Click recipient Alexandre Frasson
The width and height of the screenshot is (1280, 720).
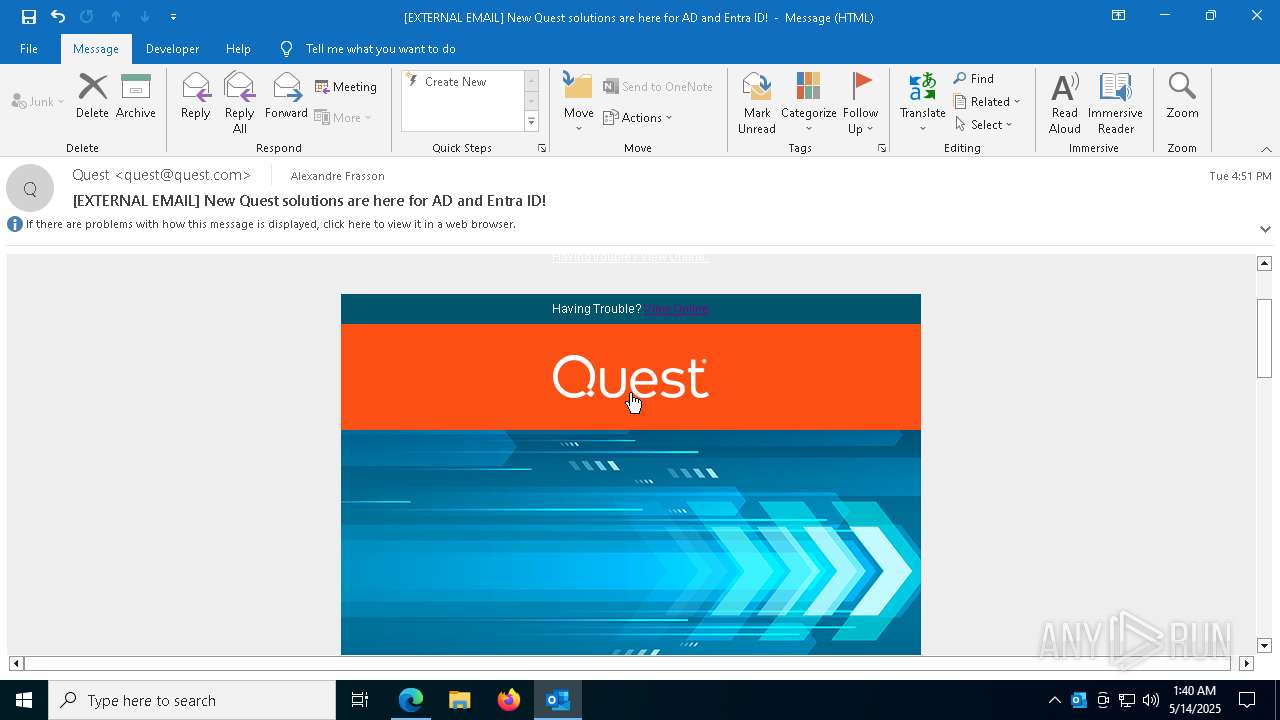click(337, 176)
